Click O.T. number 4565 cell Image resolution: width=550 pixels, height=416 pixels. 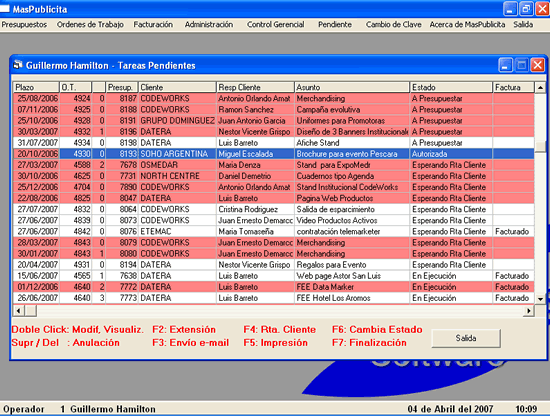(75, 276)
